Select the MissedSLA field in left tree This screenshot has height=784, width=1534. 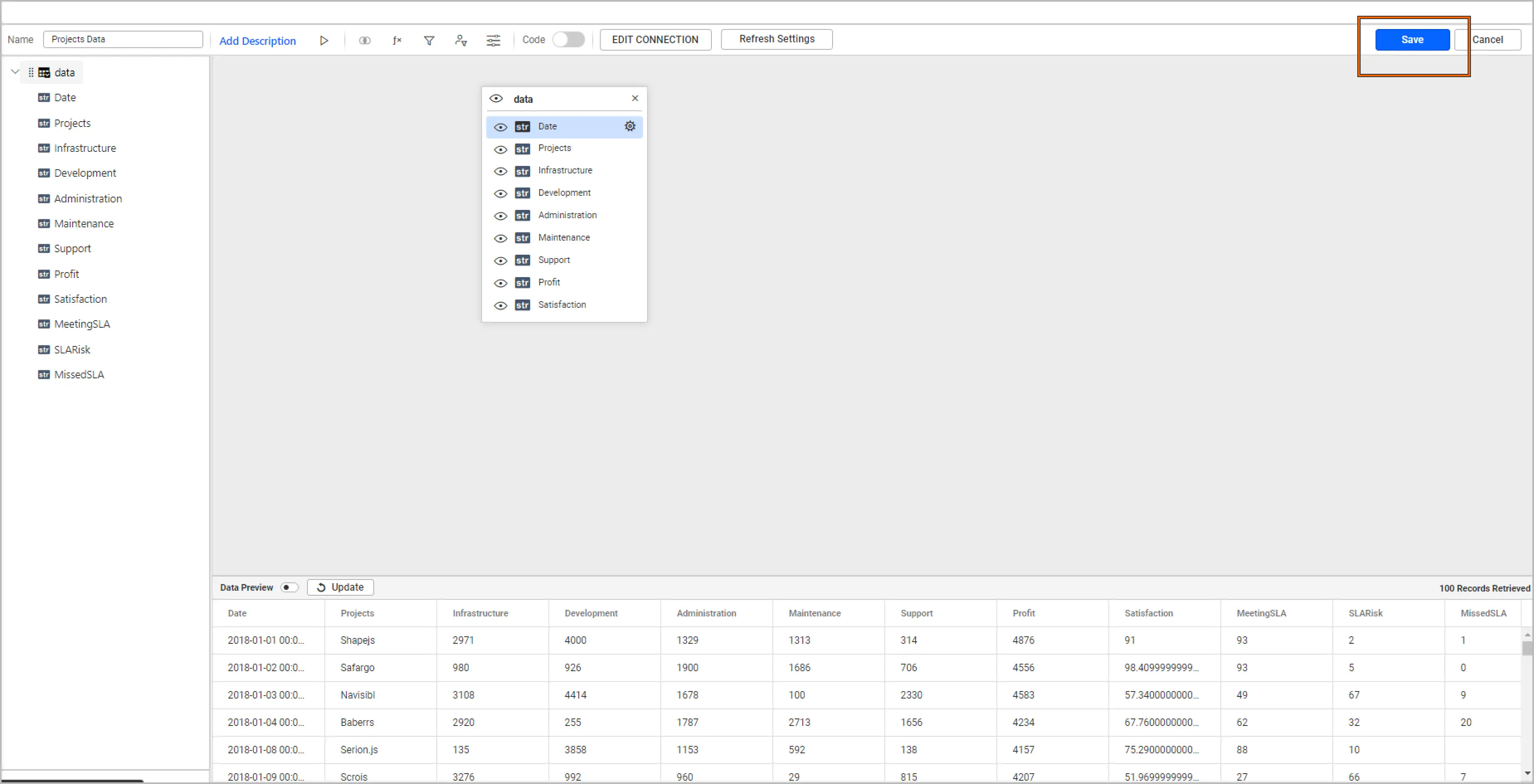(x=78, y=375)
